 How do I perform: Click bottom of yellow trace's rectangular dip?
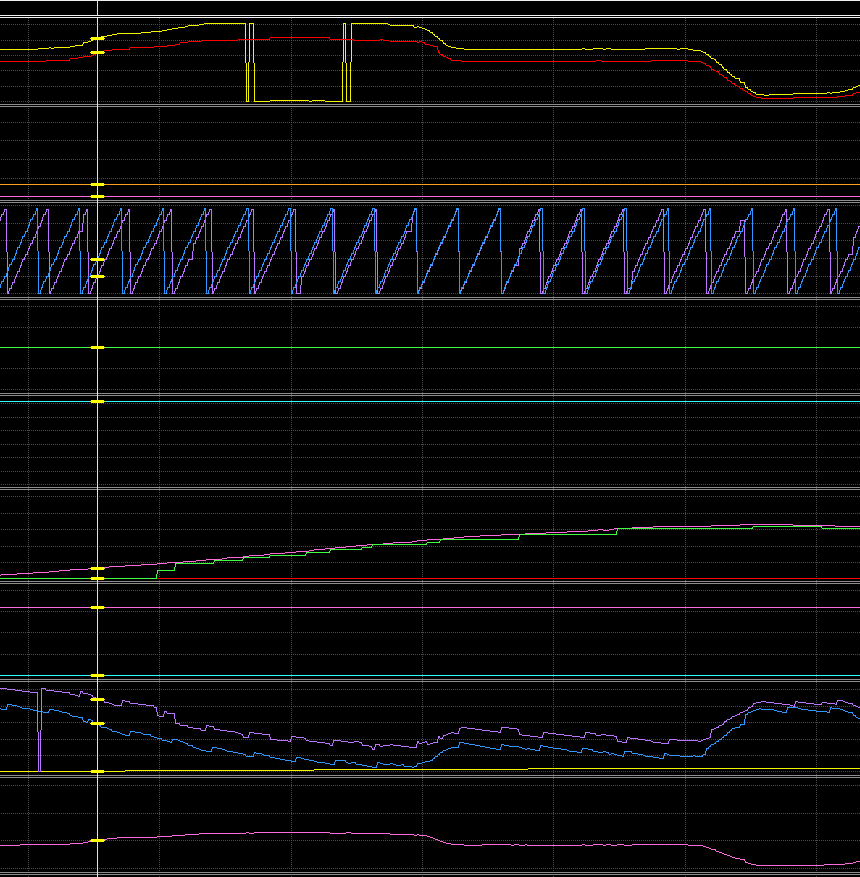point(298,101)
